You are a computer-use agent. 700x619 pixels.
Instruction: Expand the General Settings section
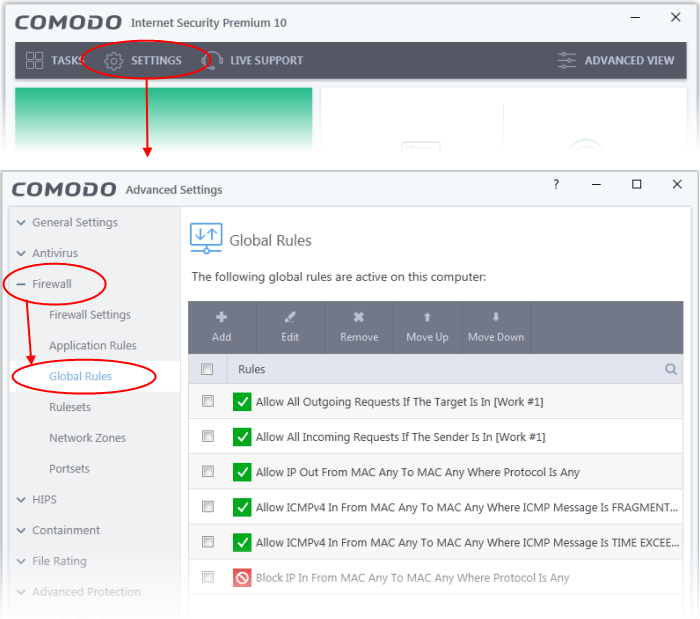click(74, 222)
